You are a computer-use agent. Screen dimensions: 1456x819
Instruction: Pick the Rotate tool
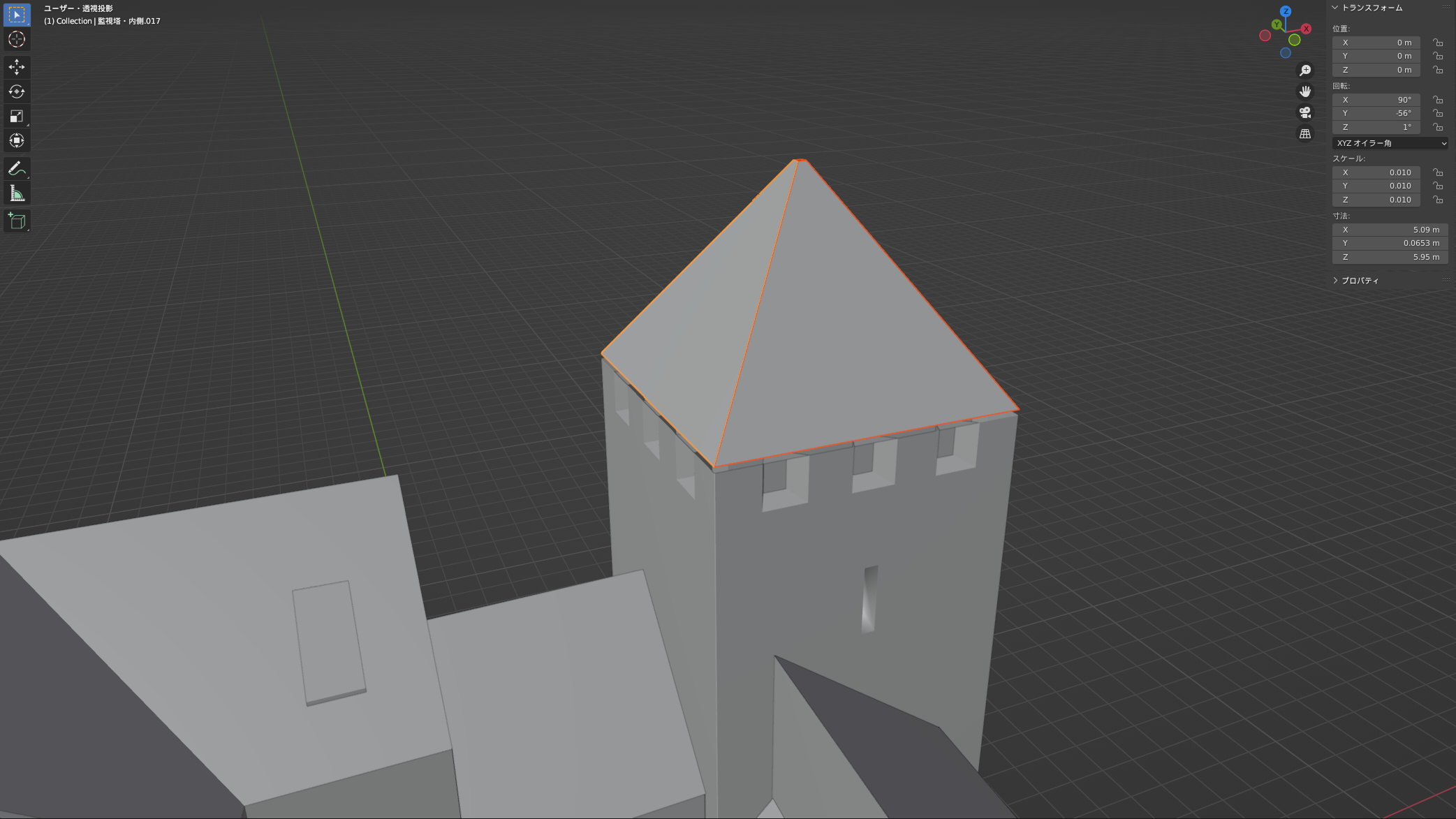(17, 91)
